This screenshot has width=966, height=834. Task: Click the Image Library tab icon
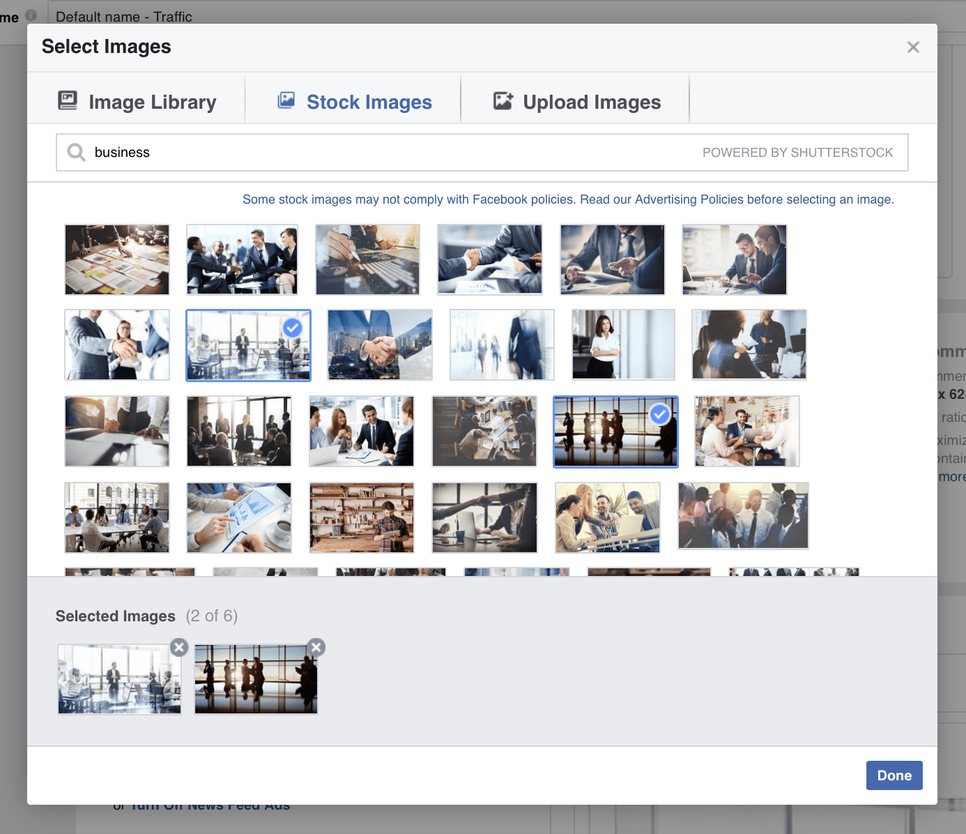click(68, 100)
